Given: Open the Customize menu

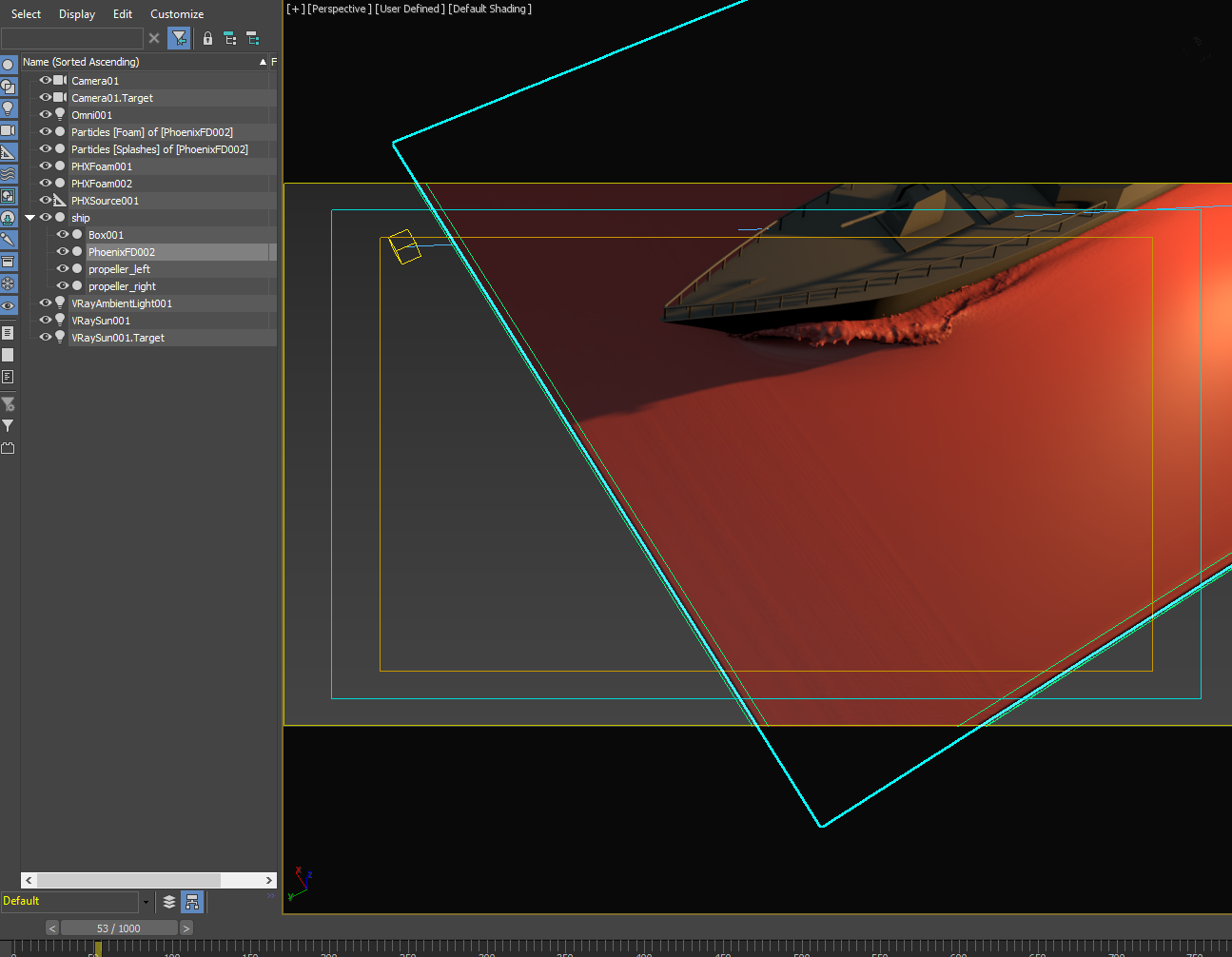Looking at the screenshot, I should pos(177,14).
